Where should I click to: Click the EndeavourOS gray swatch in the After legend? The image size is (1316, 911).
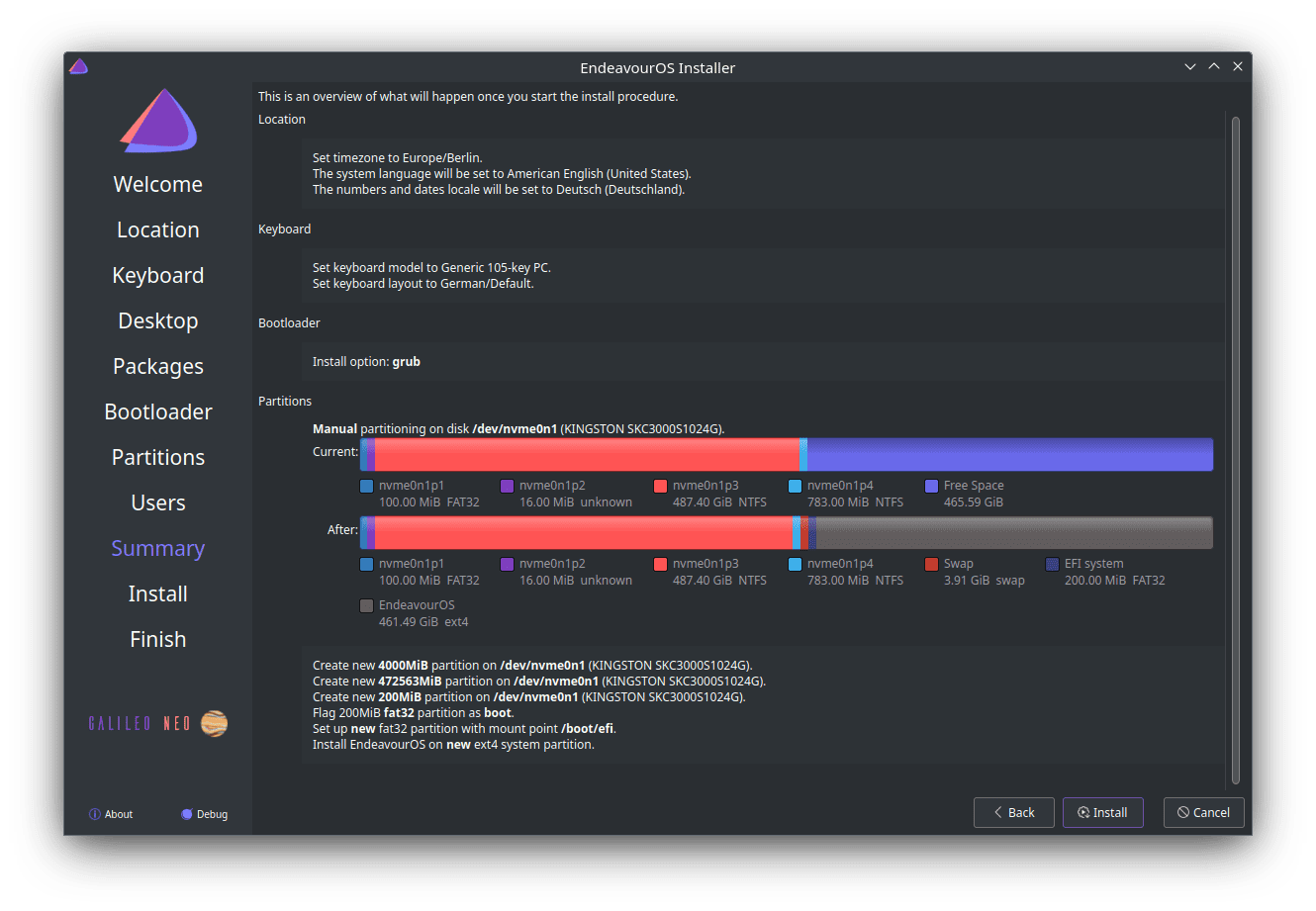366,605
